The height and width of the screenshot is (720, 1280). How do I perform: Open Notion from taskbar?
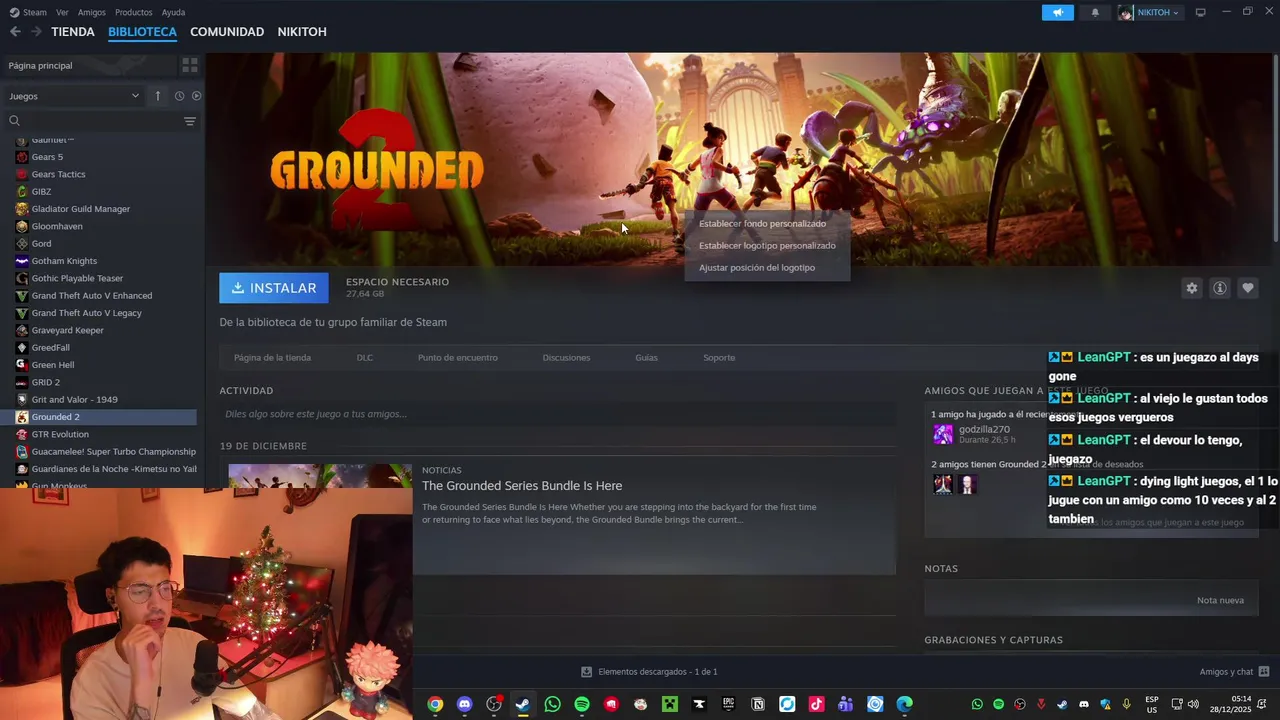[x=758, y=704]
